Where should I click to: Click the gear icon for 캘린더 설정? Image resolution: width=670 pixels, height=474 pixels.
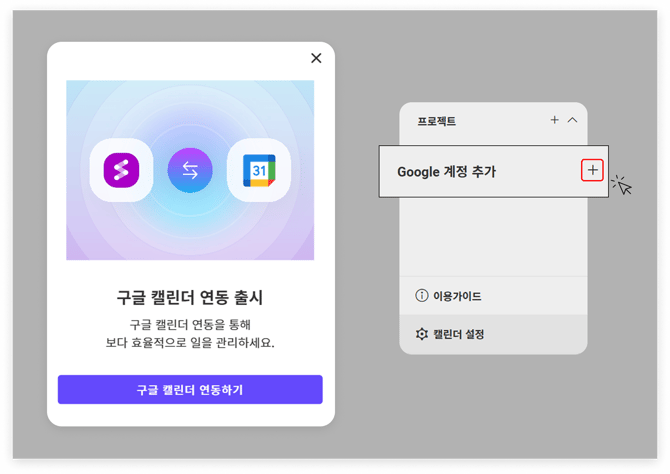[x=421, y=334]
